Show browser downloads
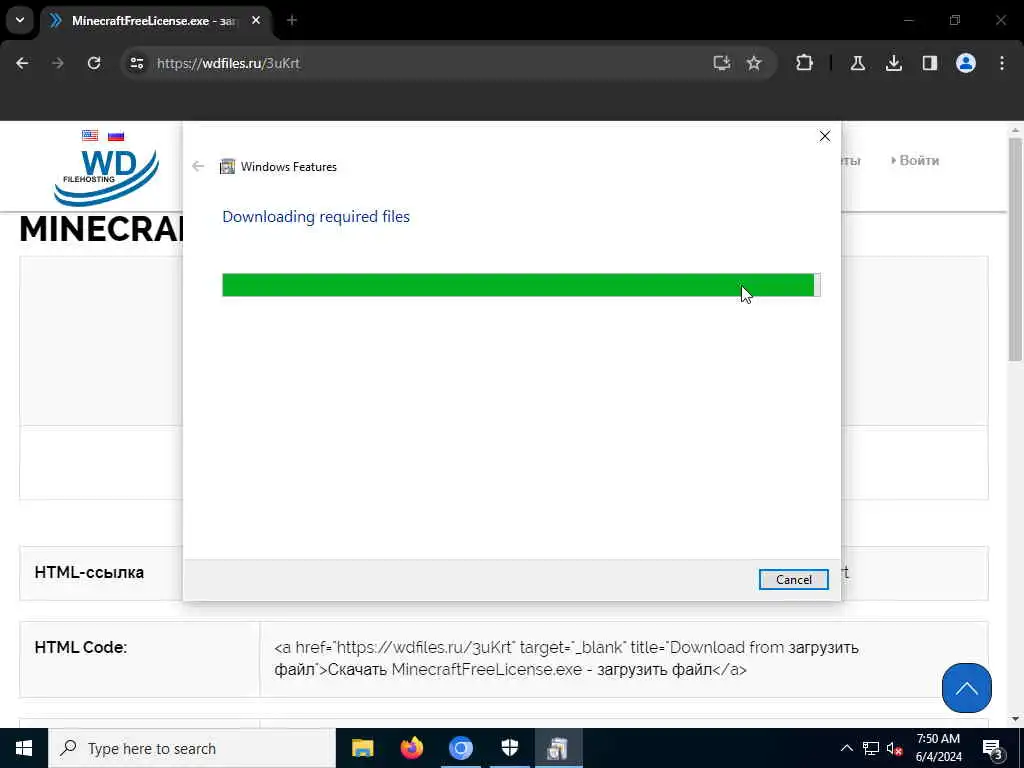 [x=894, y=63]
